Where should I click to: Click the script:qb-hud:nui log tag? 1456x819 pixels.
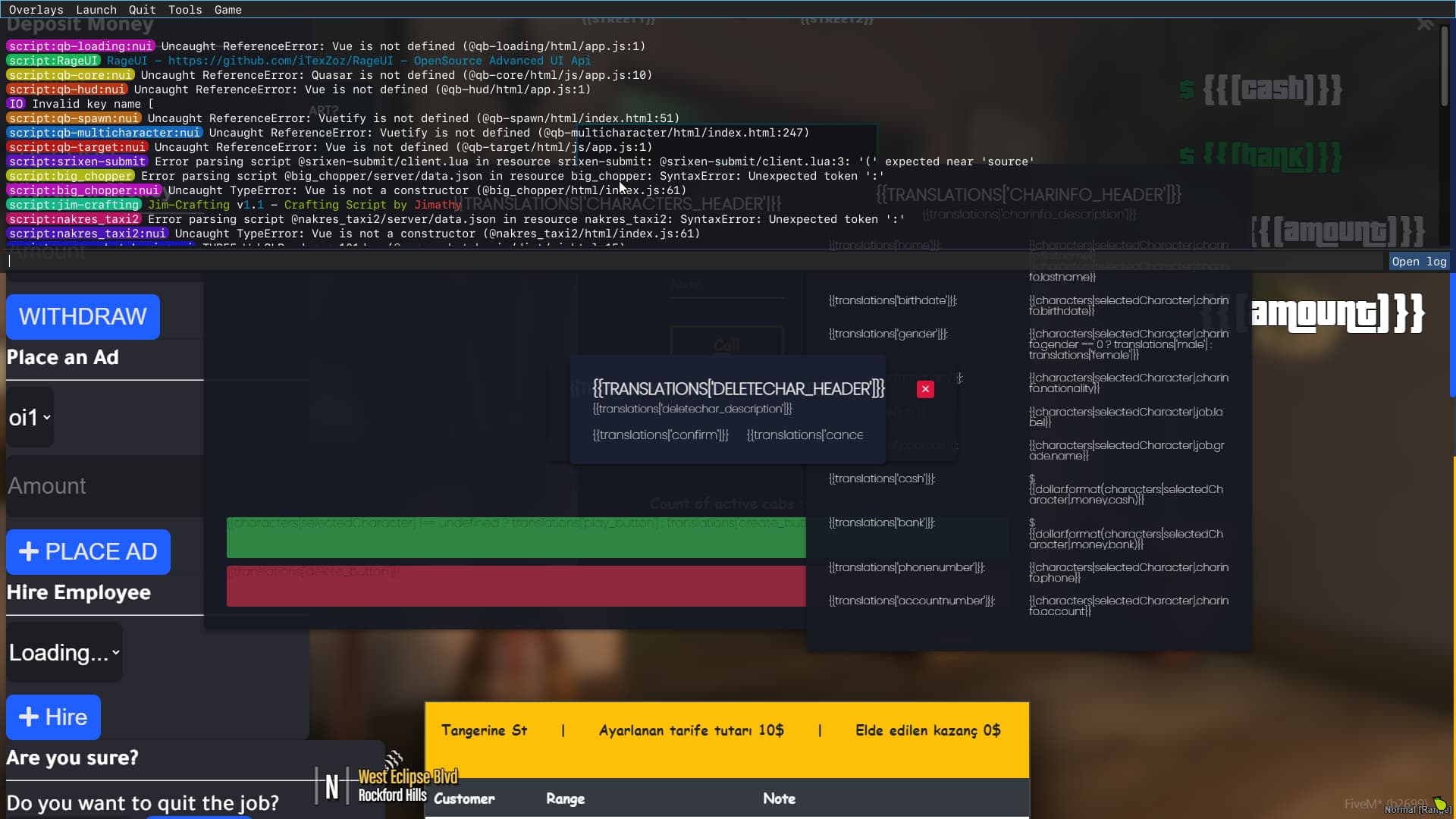[67, 89]
